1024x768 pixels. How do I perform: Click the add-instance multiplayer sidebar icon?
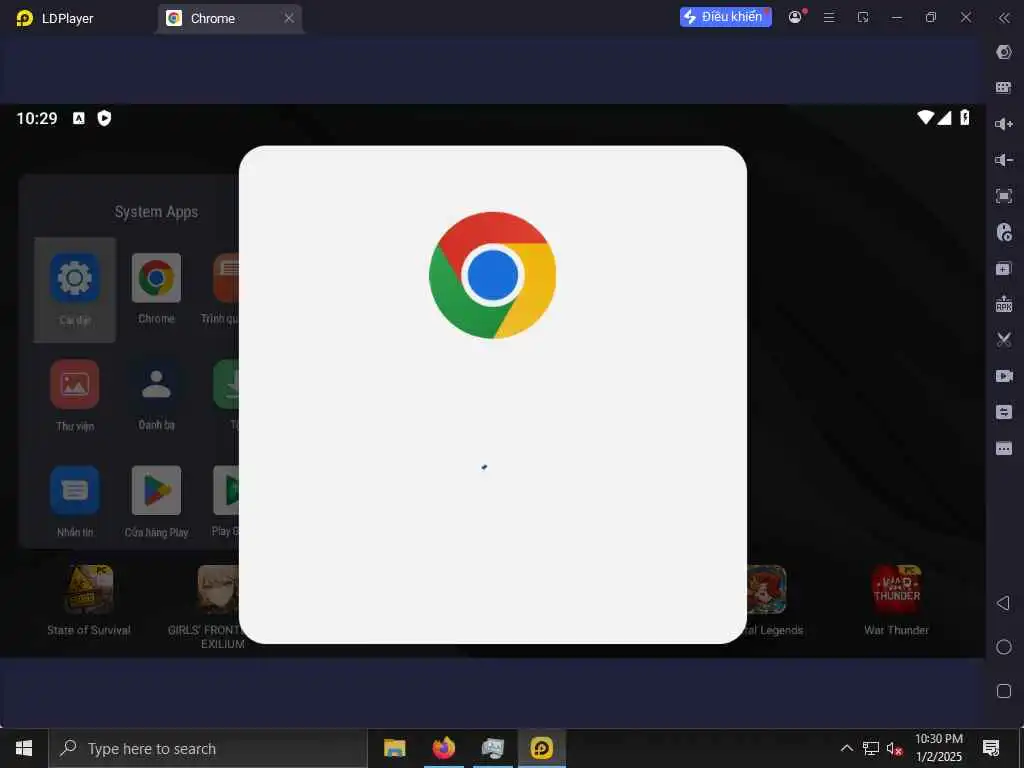pos(1004,268)
